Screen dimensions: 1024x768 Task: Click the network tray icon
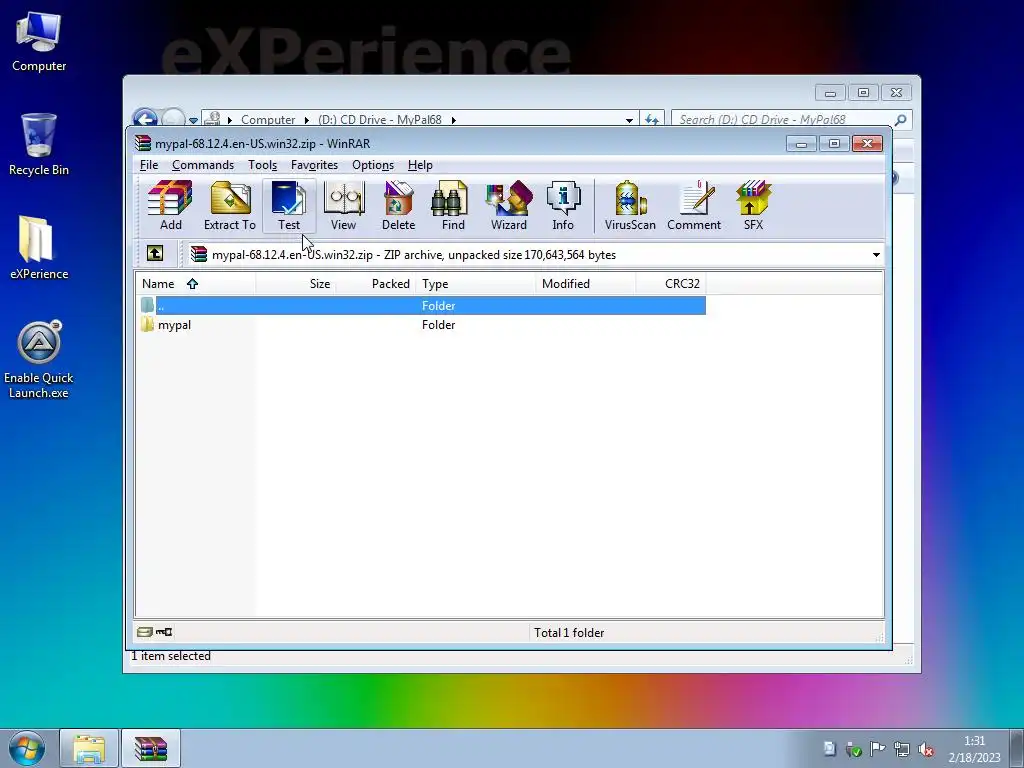tap(902, 749)
